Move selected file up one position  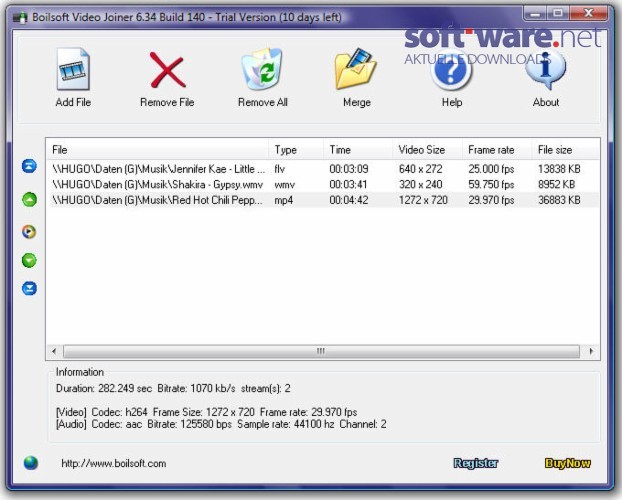(x=29, y=199)
